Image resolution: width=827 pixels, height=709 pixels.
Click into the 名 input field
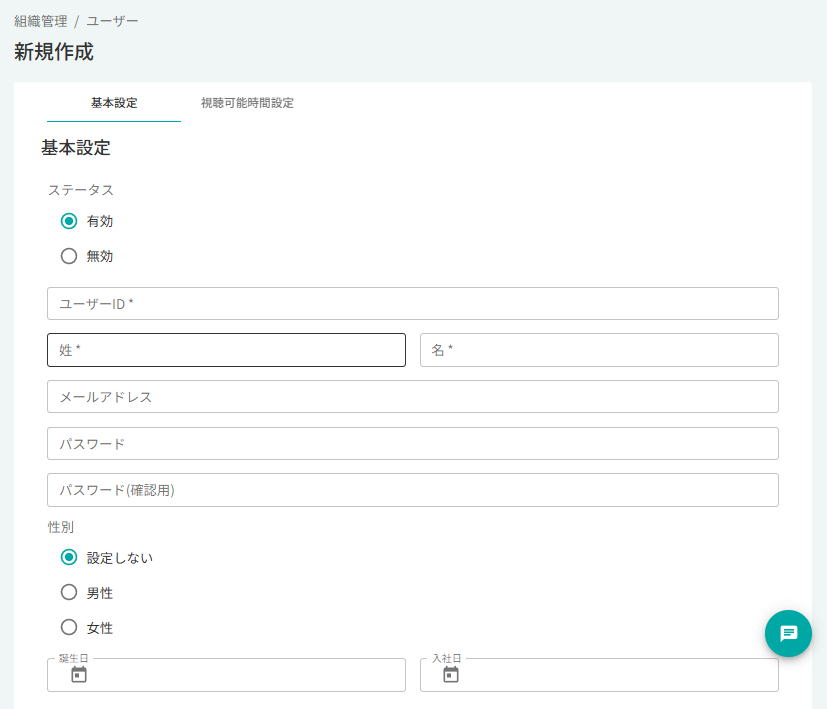coord(599,350)
